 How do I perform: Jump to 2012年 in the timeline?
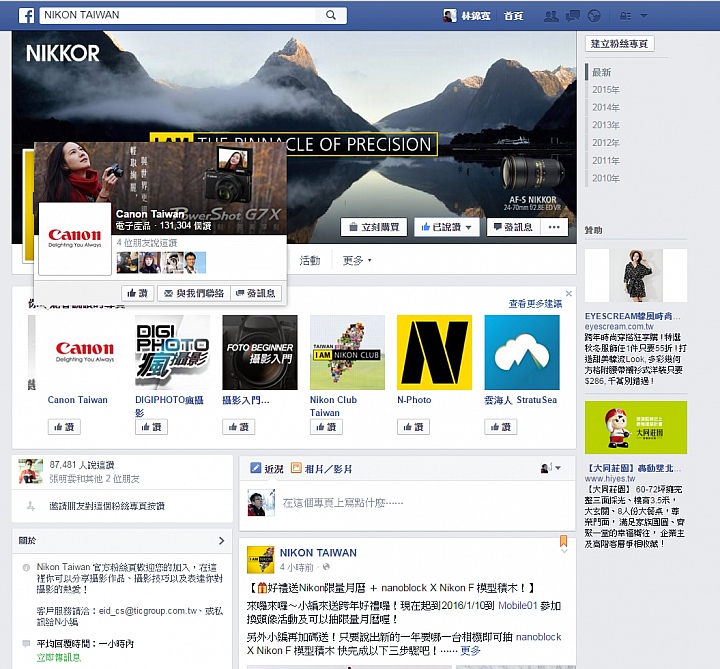606,143
